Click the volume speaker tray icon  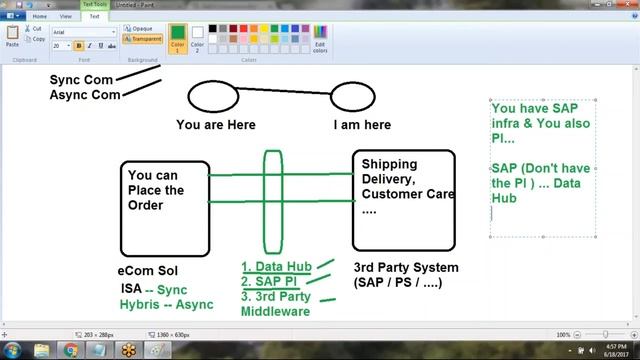[592, 351]
